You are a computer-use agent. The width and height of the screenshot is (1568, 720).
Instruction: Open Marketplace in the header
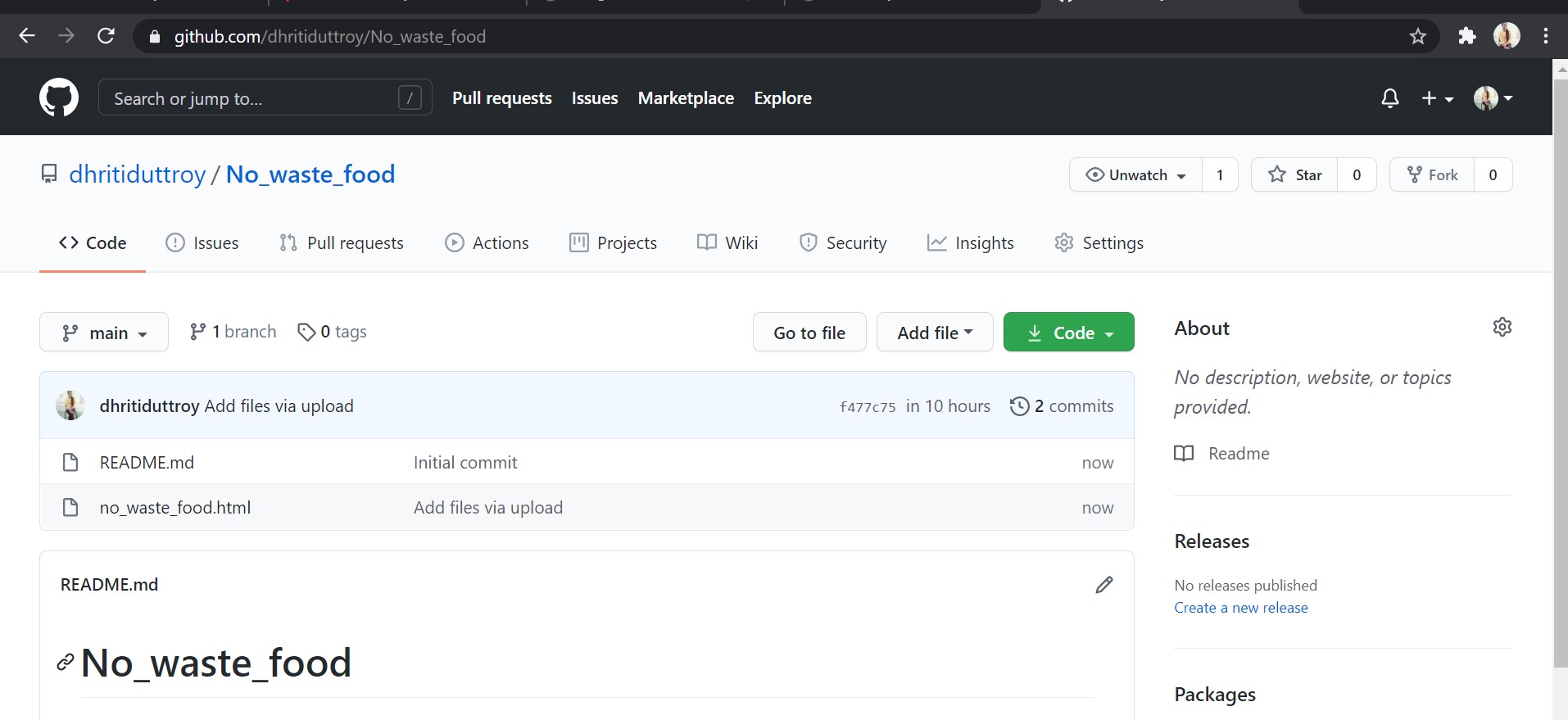coord(686,98)
